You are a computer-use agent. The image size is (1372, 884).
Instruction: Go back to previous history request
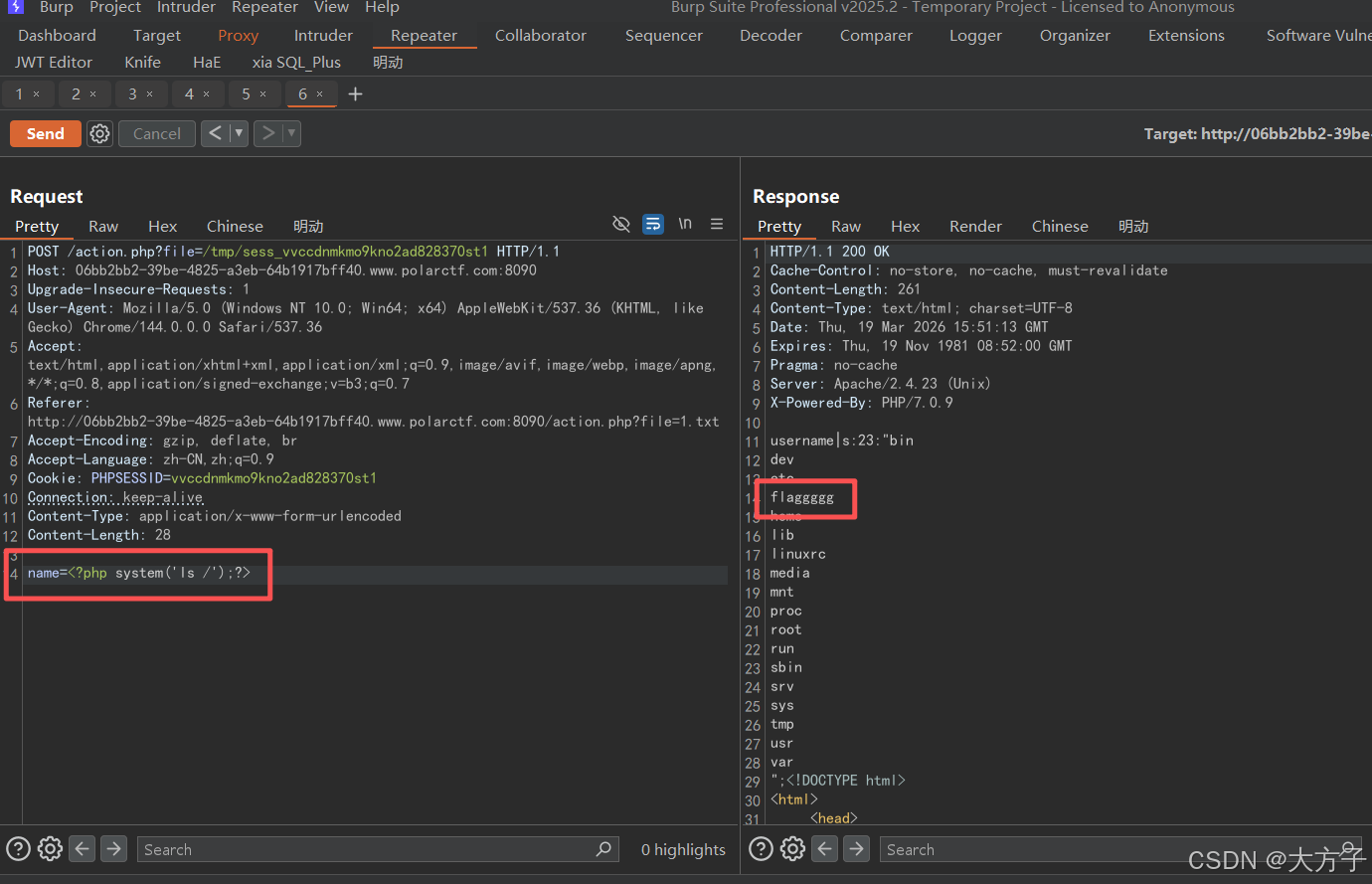(x=215, y=133)
